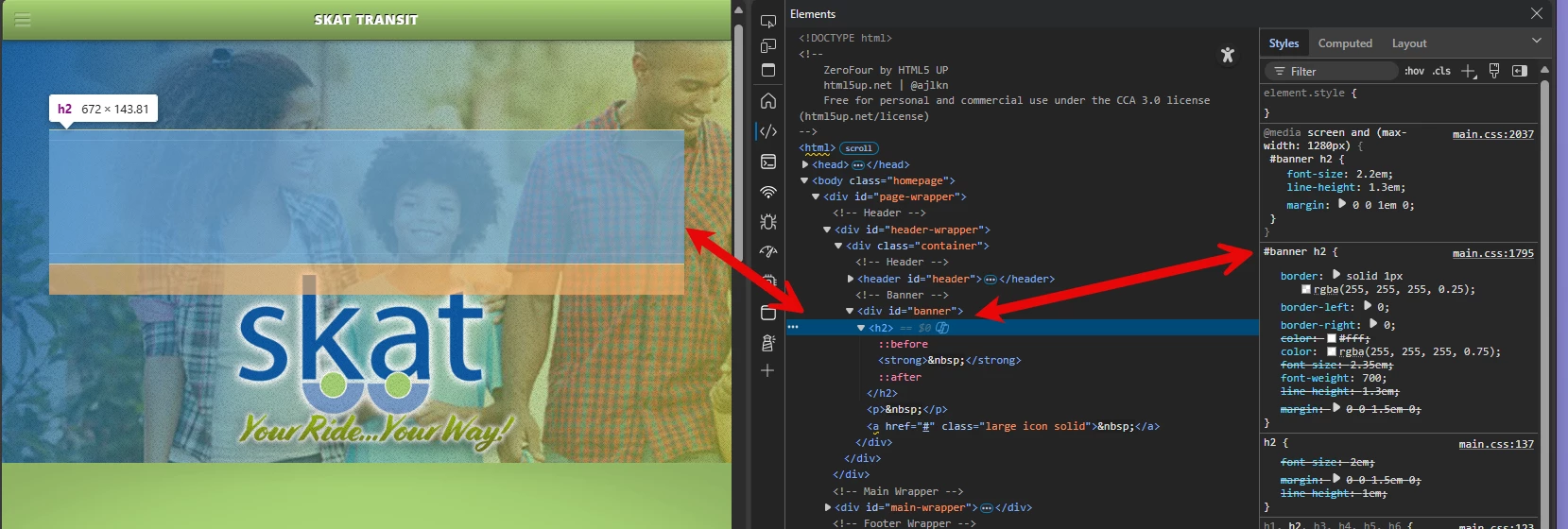Collapse the body class="homepage" node
Viewport: 1568px width, 529px height.
coord(805,180)
